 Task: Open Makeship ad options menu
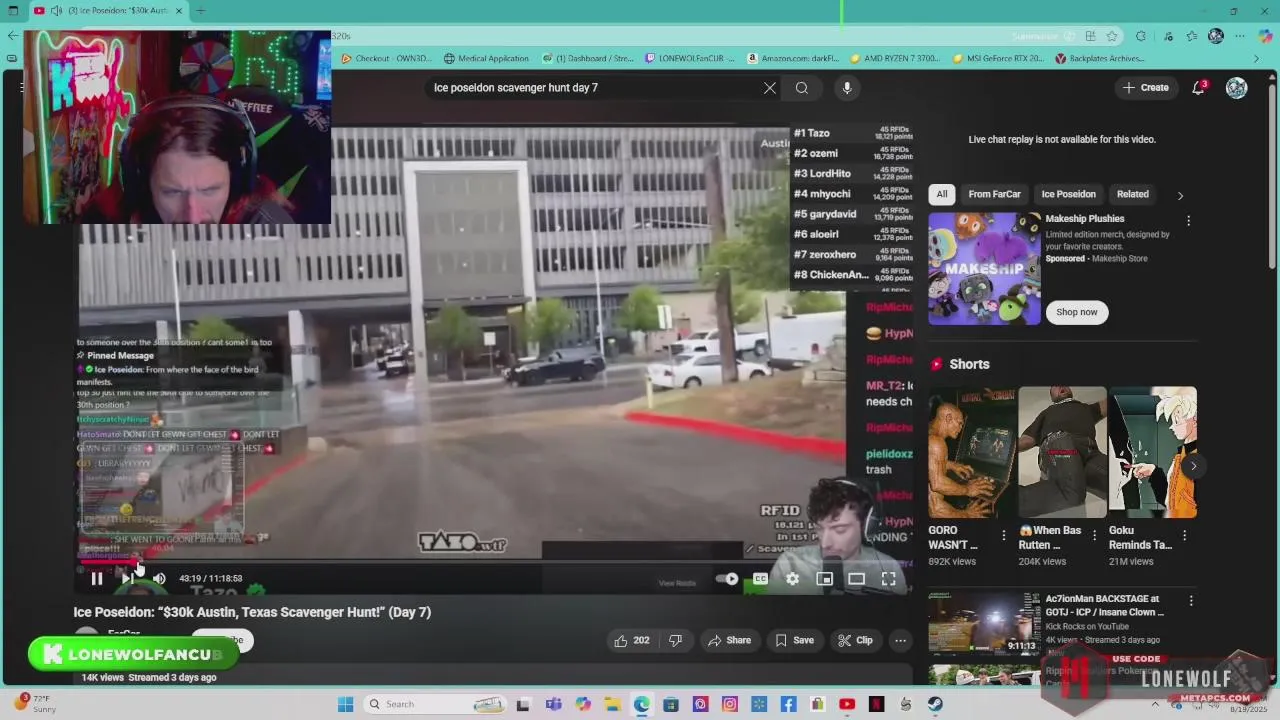(1189, 221)
